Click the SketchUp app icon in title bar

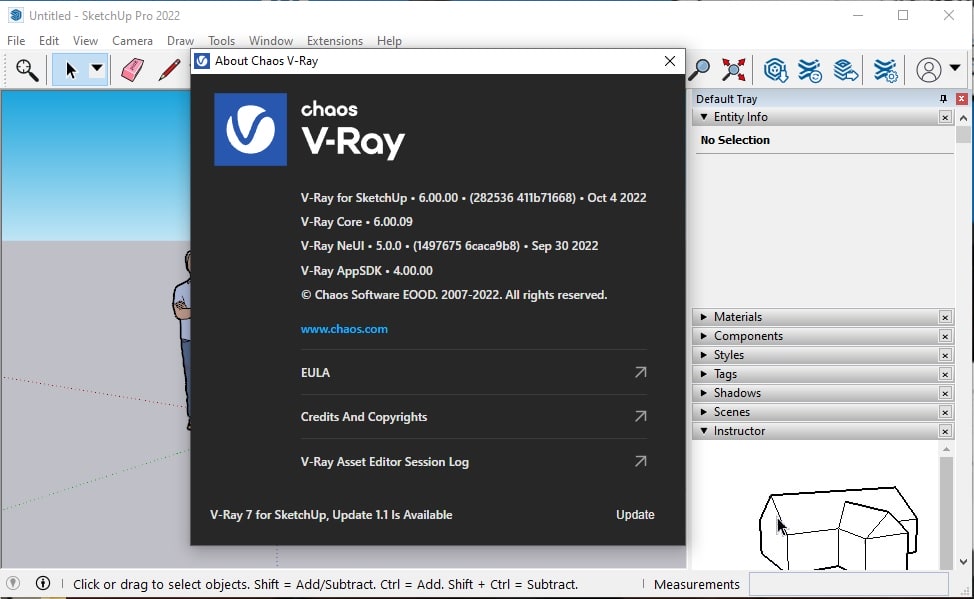click(16, 15)
